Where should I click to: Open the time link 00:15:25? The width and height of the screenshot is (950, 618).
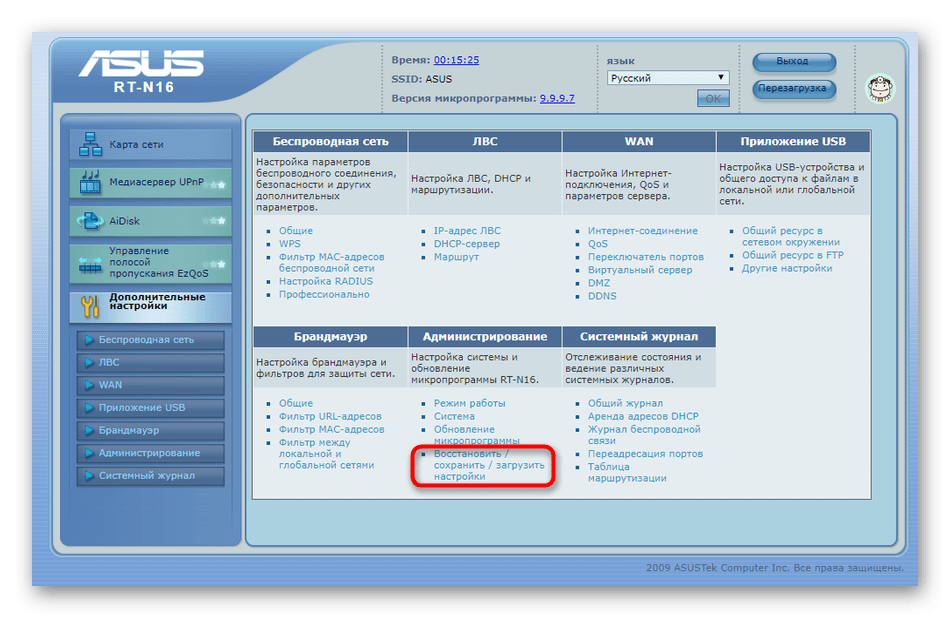(456, 60)
